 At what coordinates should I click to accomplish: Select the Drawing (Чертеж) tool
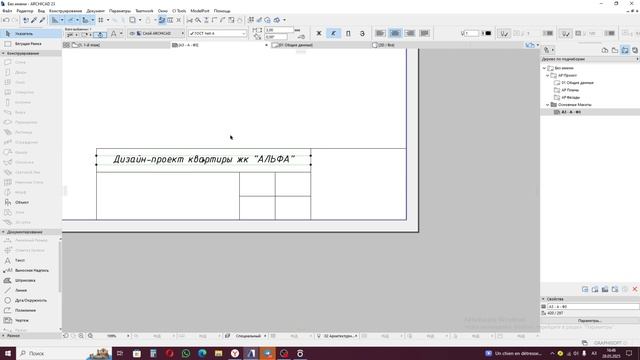coord(29,320)
